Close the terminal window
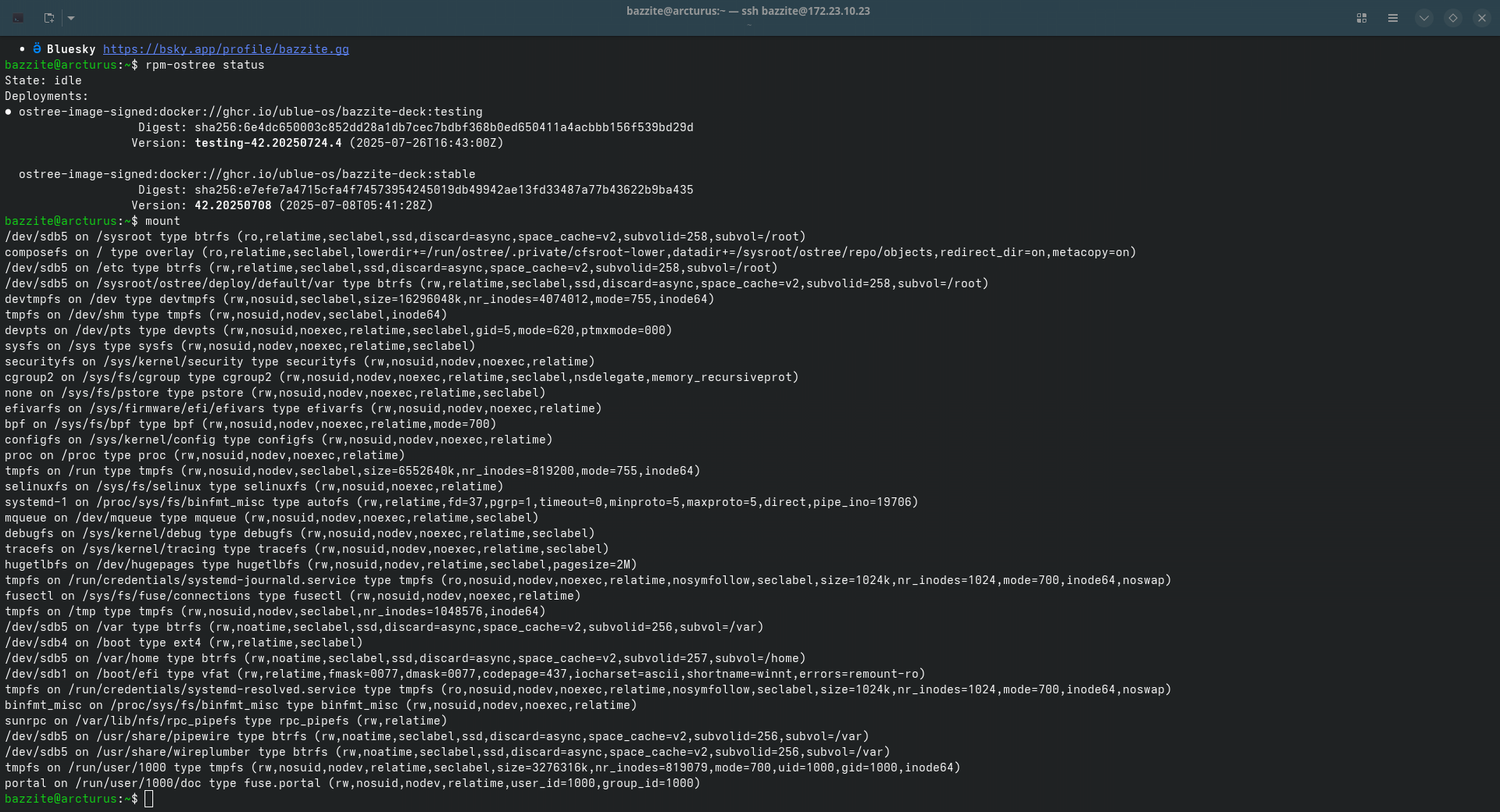The height and width of the screenshot is (812, 1500). pos(1482,17)
